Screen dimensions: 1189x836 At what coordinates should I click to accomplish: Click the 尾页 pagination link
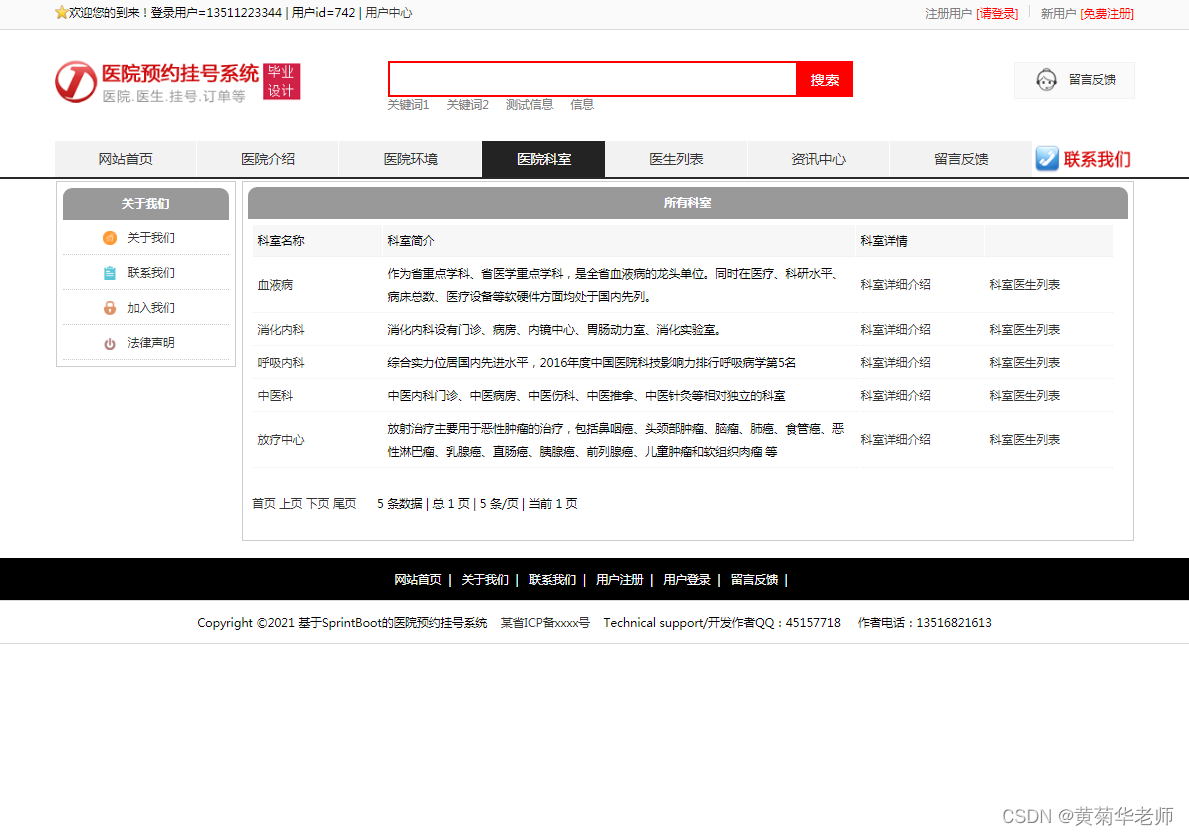pyautogui.click(x=345, y=503)
